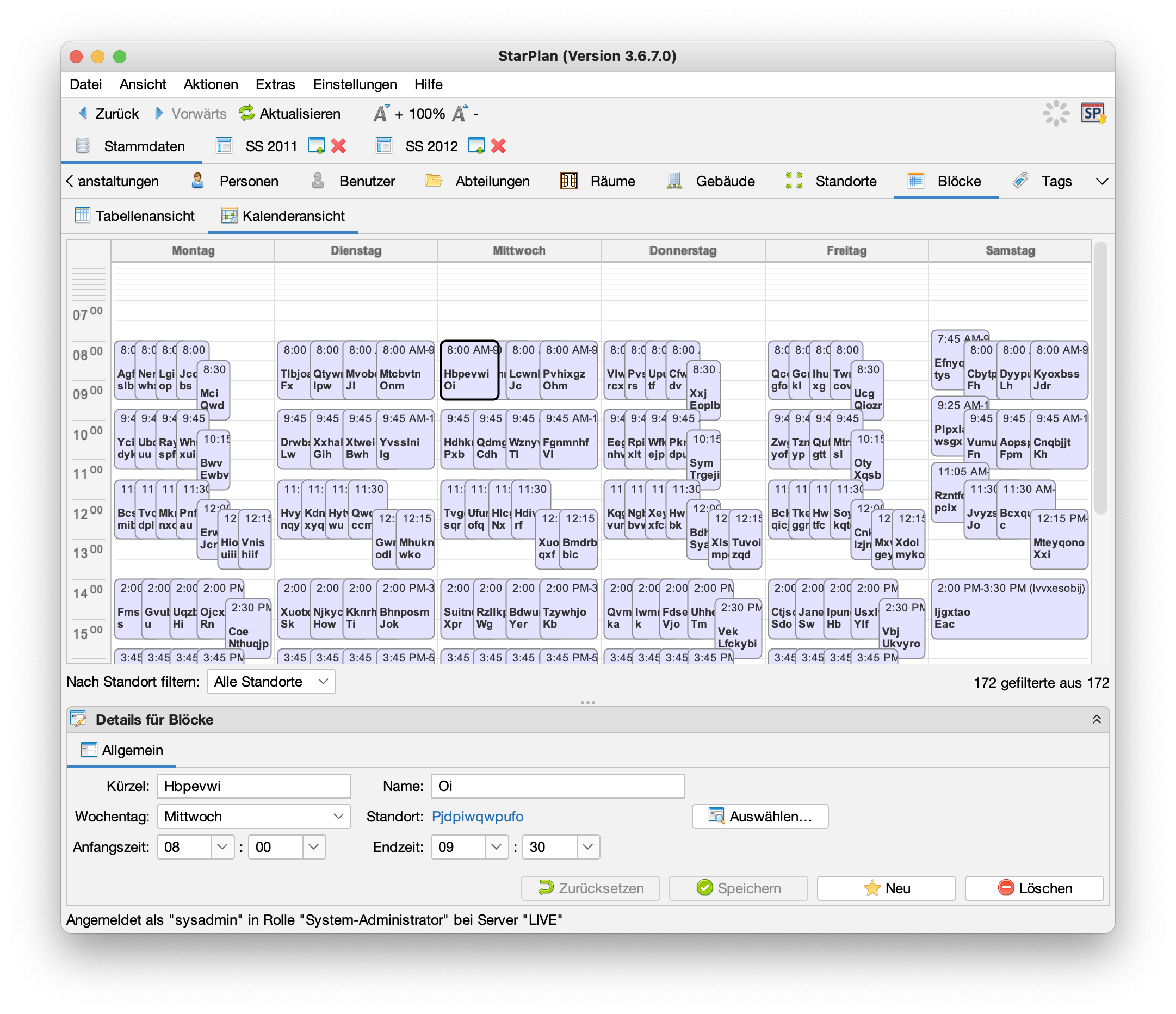The image size is (1176, 1014).
Task: Click the decrease font size icon
Action: 460,114
